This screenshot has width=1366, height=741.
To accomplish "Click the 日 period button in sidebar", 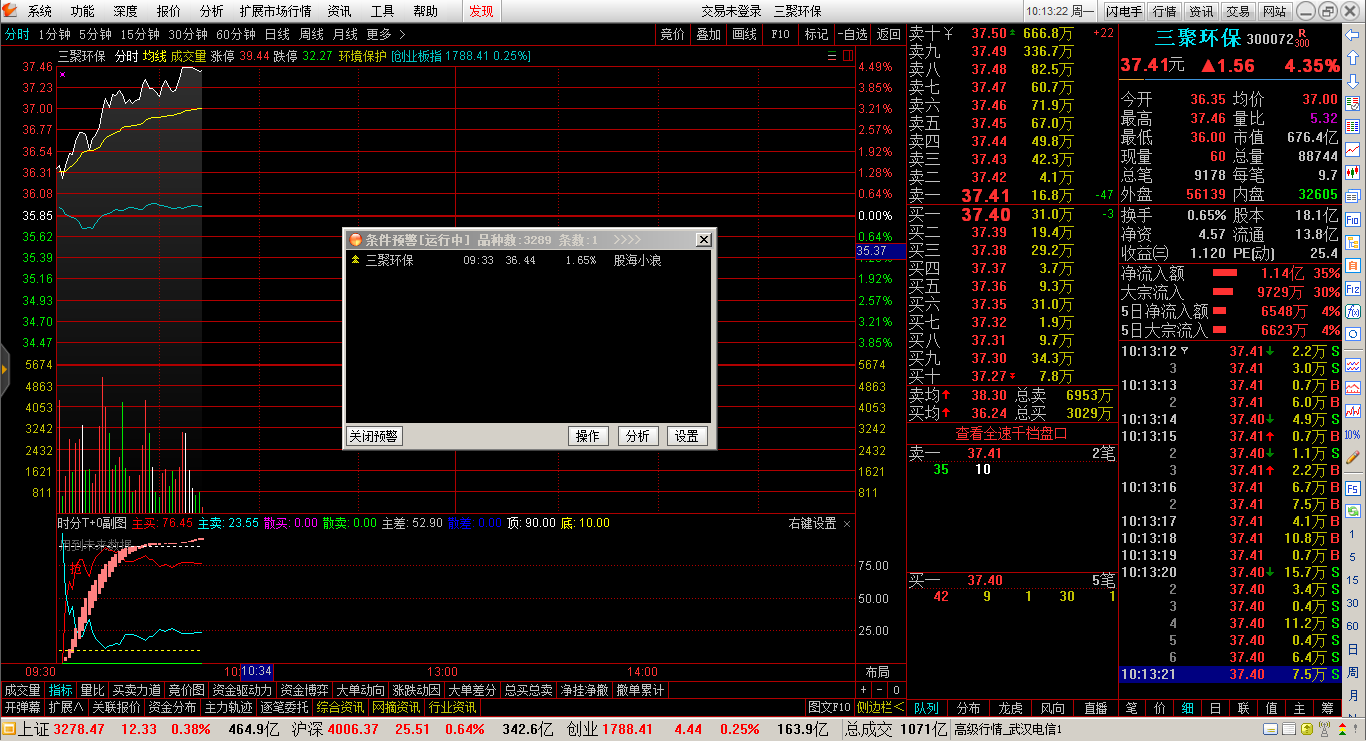I will pos(1352,649).
